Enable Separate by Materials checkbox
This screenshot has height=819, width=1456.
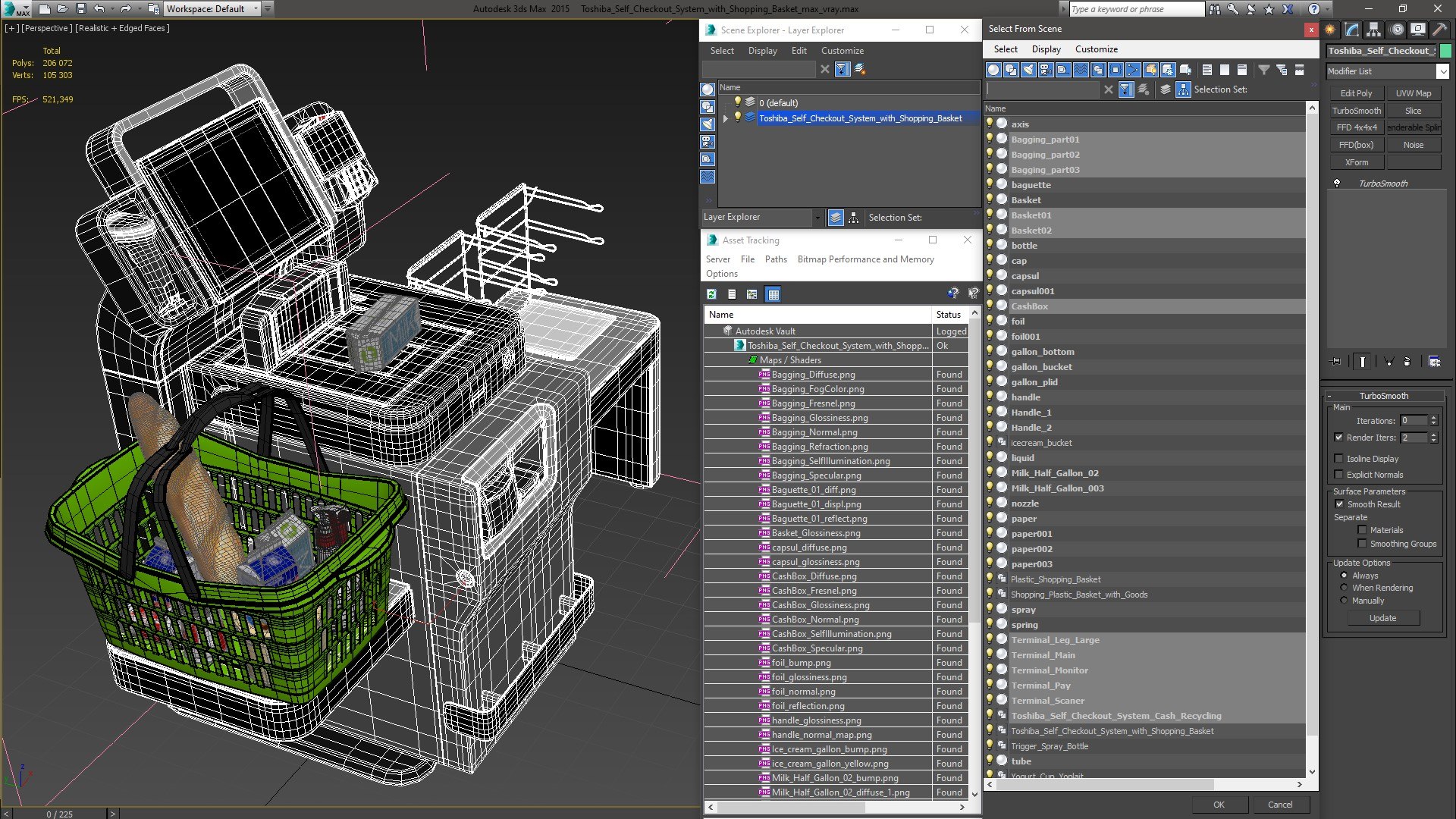pos(1362,530)
